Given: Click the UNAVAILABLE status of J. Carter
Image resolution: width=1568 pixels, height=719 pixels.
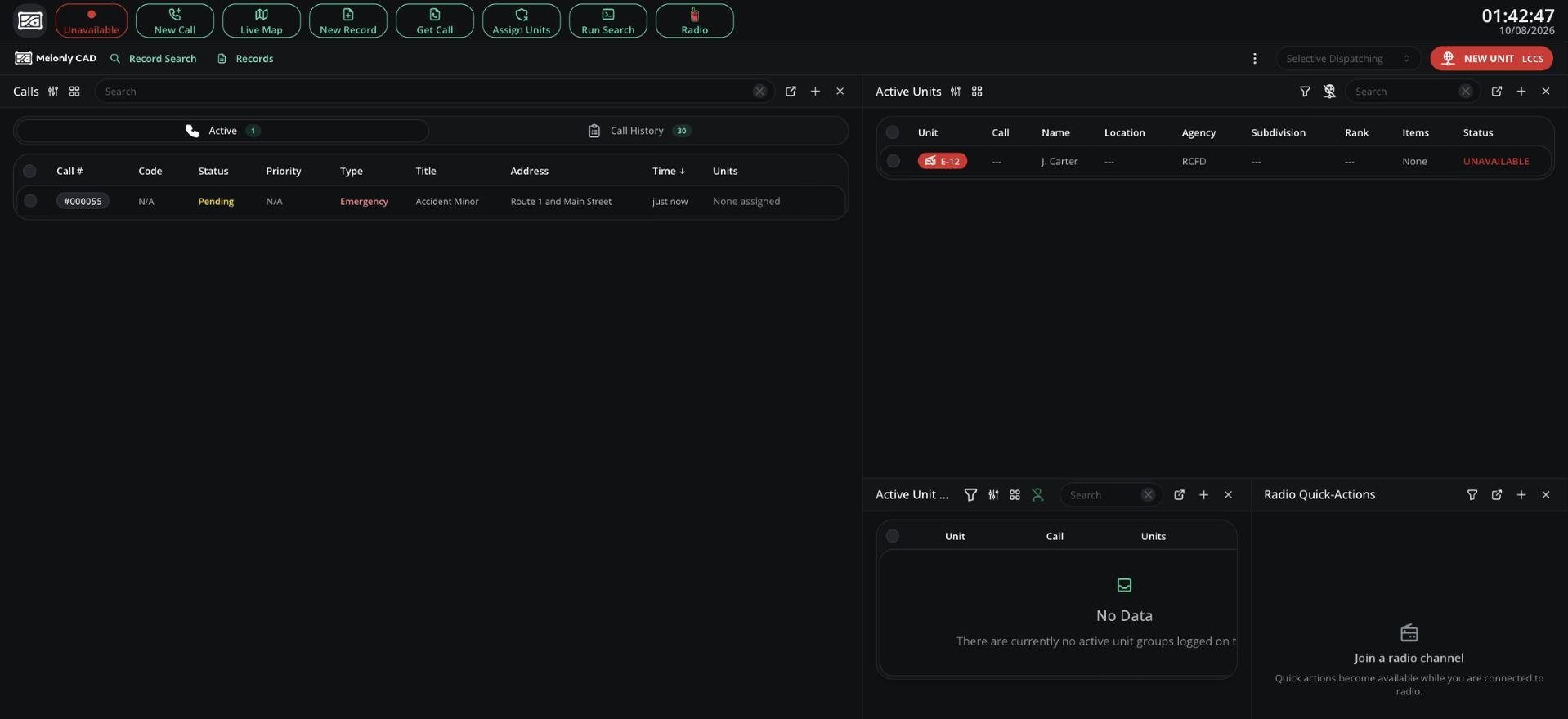Looking at the screenshot, I should [1496, 162].
